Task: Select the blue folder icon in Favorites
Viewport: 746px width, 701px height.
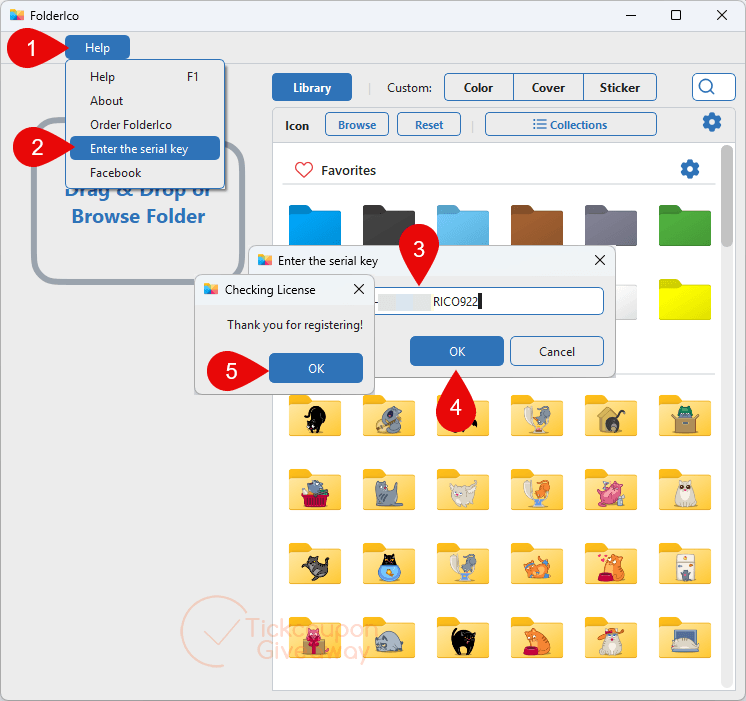Action: point(315,225)
